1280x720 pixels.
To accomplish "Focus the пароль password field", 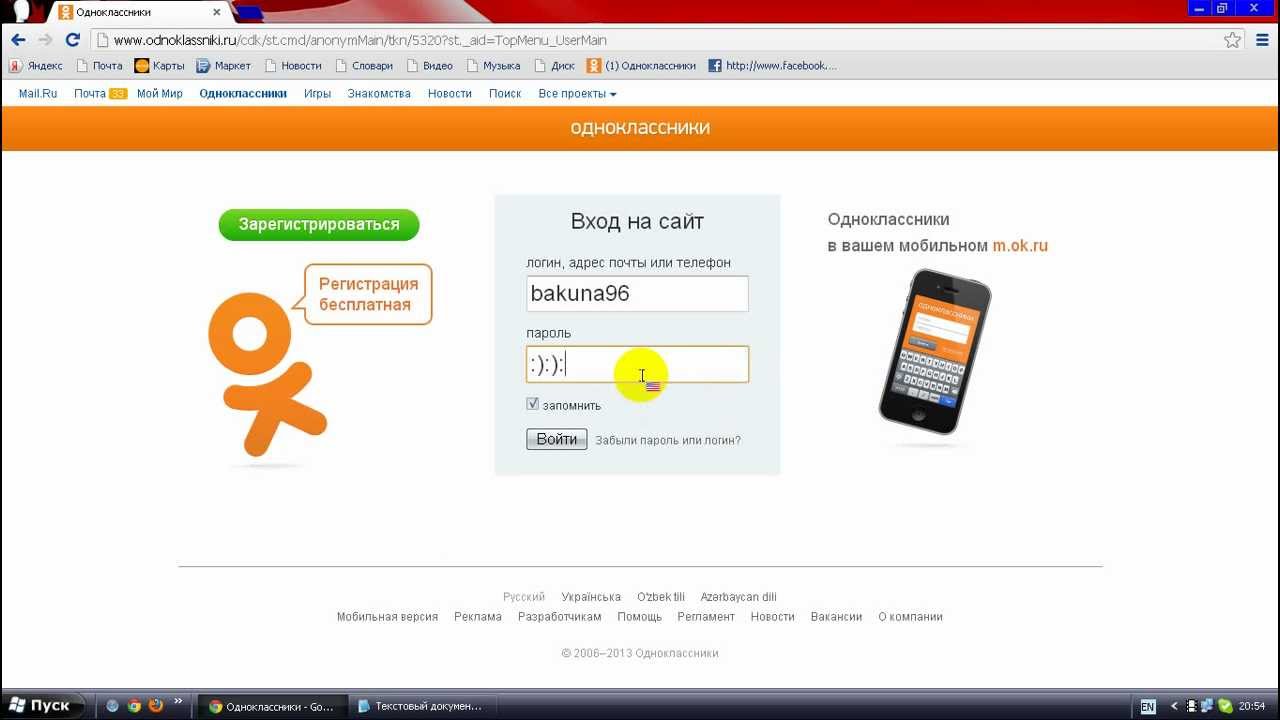I will click(637, 364).
